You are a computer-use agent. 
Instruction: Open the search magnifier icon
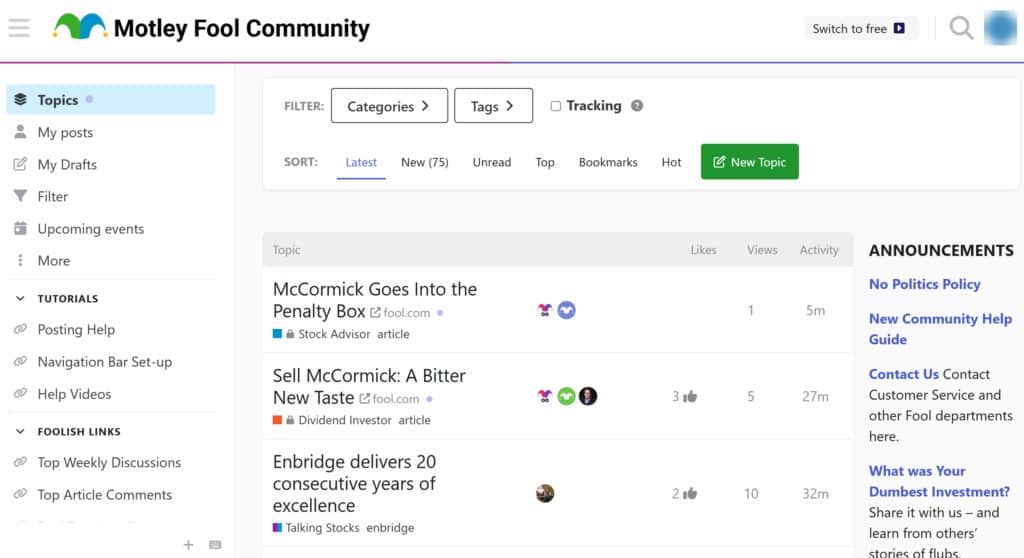click(961, 28)
